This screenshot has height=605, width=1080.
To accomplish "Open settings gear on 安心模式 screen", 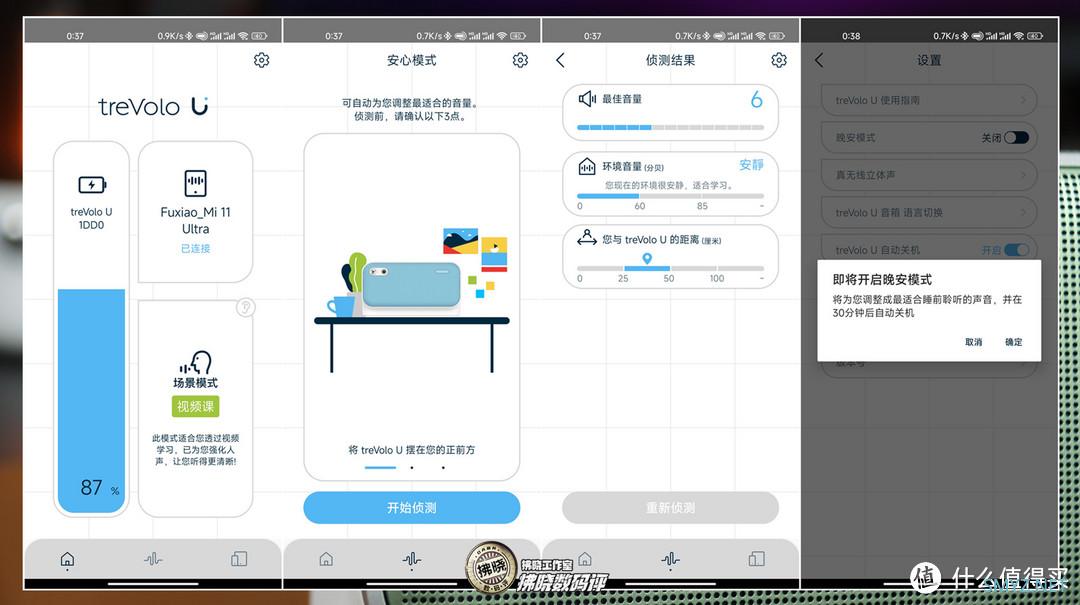I will point(520,60).
